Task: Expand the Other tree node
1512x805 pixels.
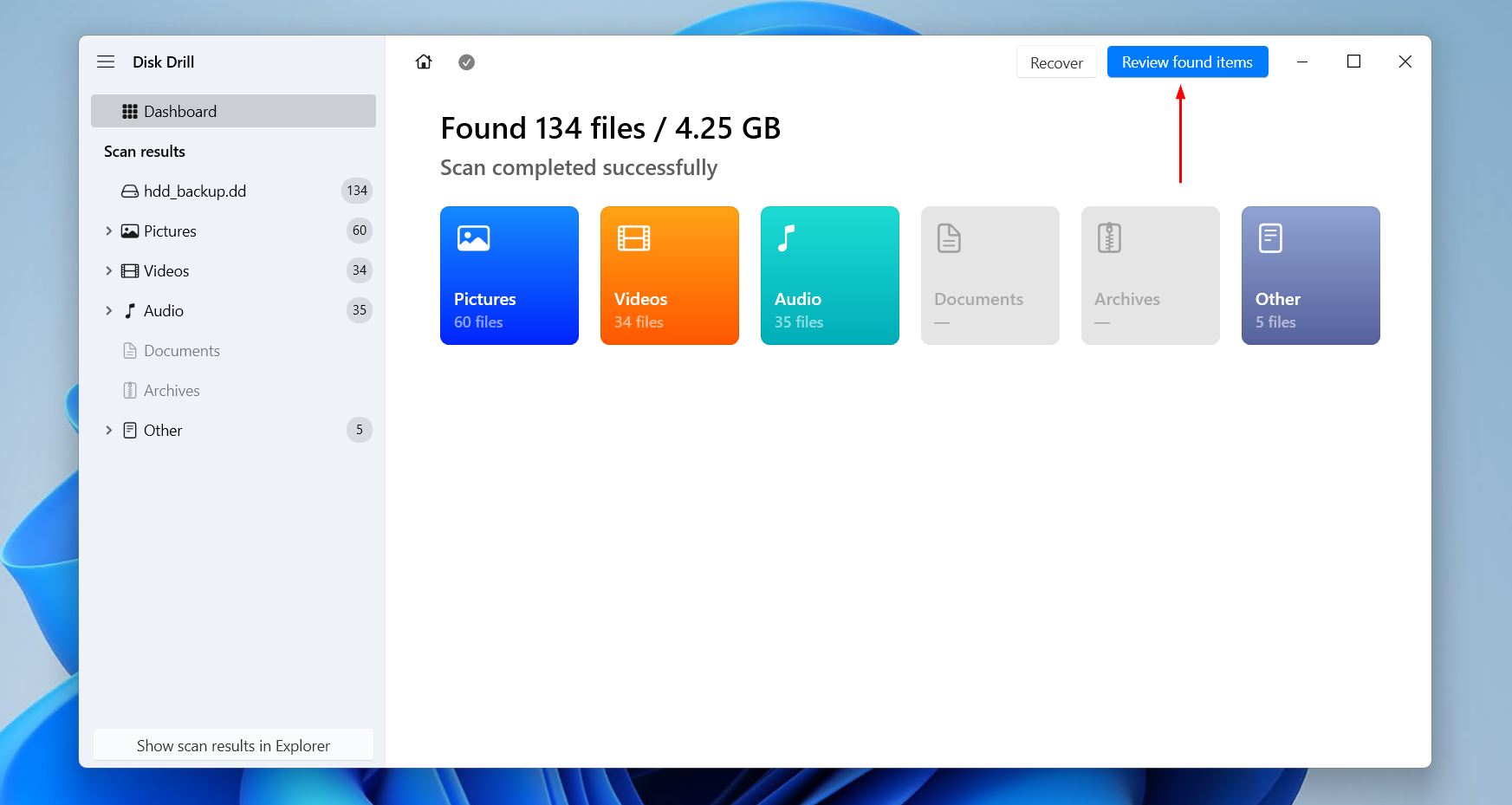Action: 108,430
